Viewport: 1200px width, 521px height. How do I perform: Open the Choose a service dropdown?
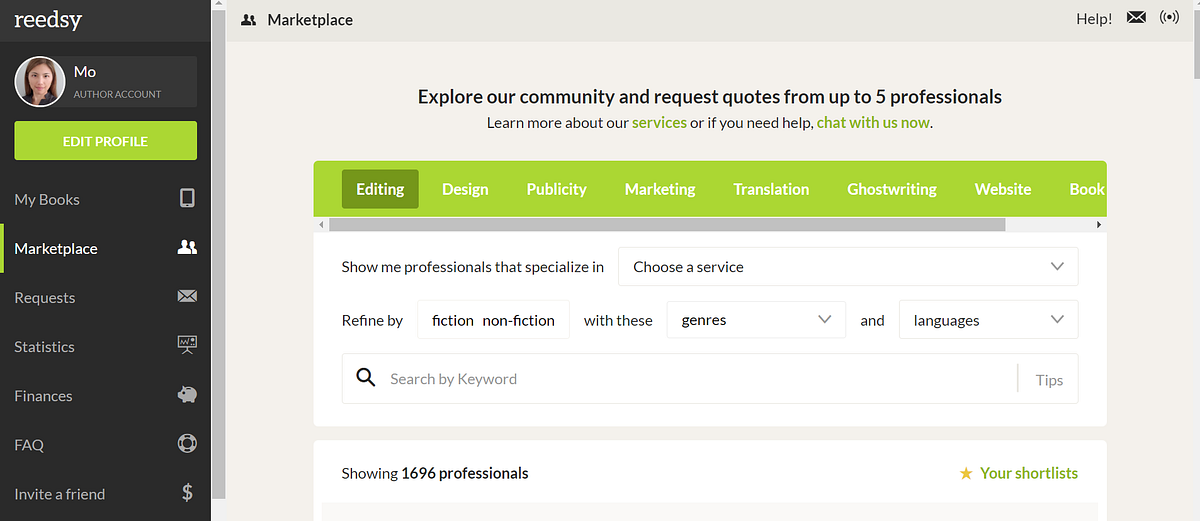pos(848,266)
